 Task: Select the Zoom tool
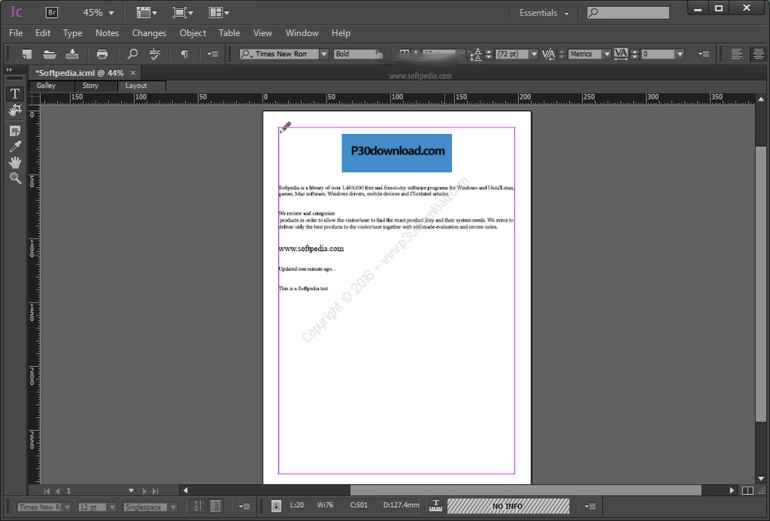15,178
